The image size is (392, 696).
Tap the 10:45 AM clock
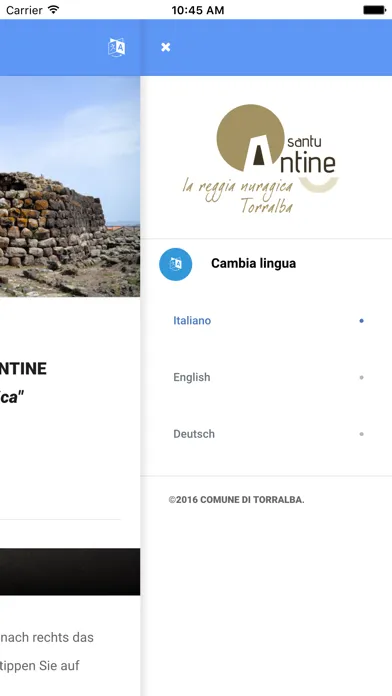tap(198, 10)
